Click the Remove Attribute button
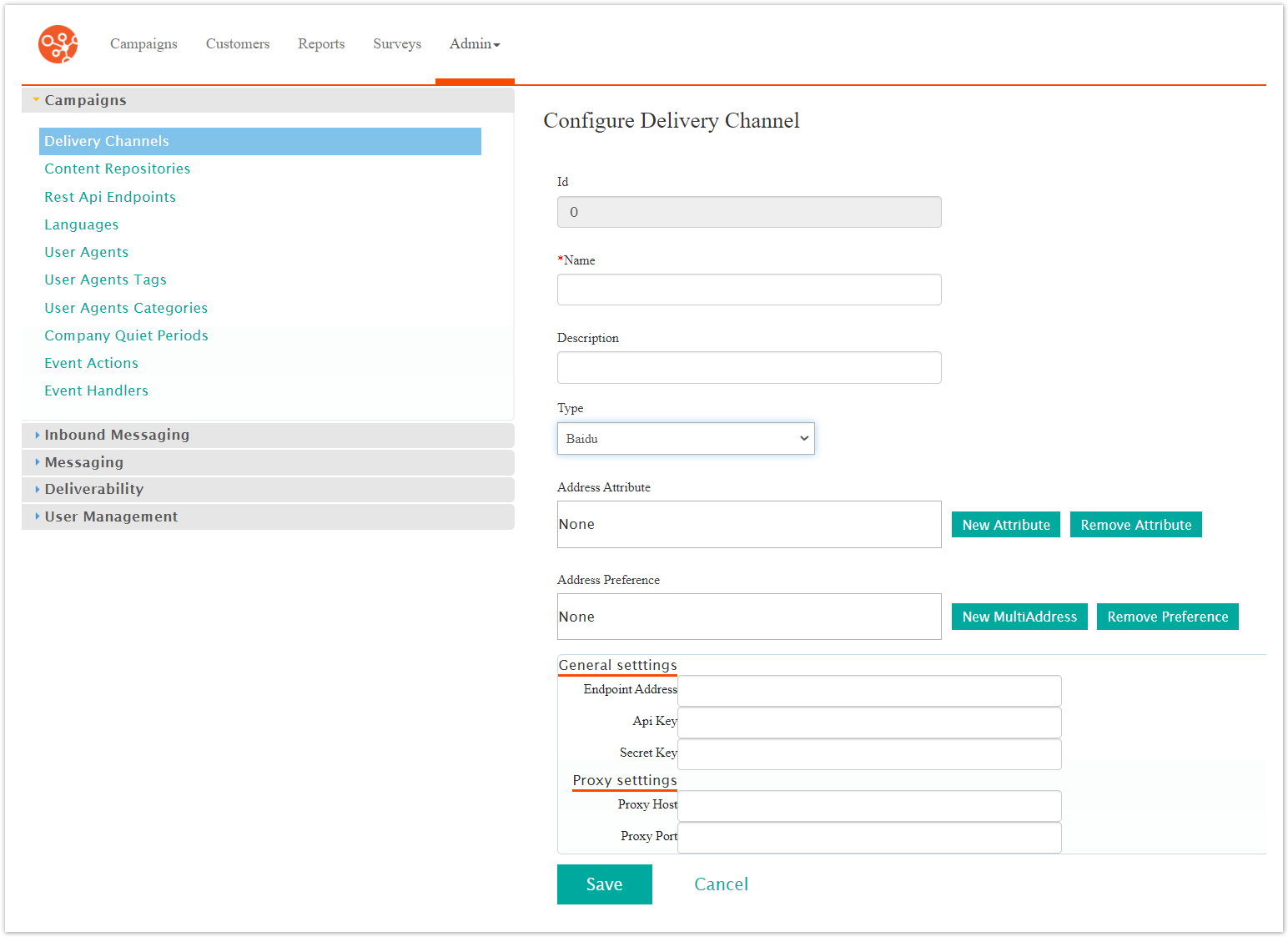1288x937 pixels. [x=1136, y=525]
